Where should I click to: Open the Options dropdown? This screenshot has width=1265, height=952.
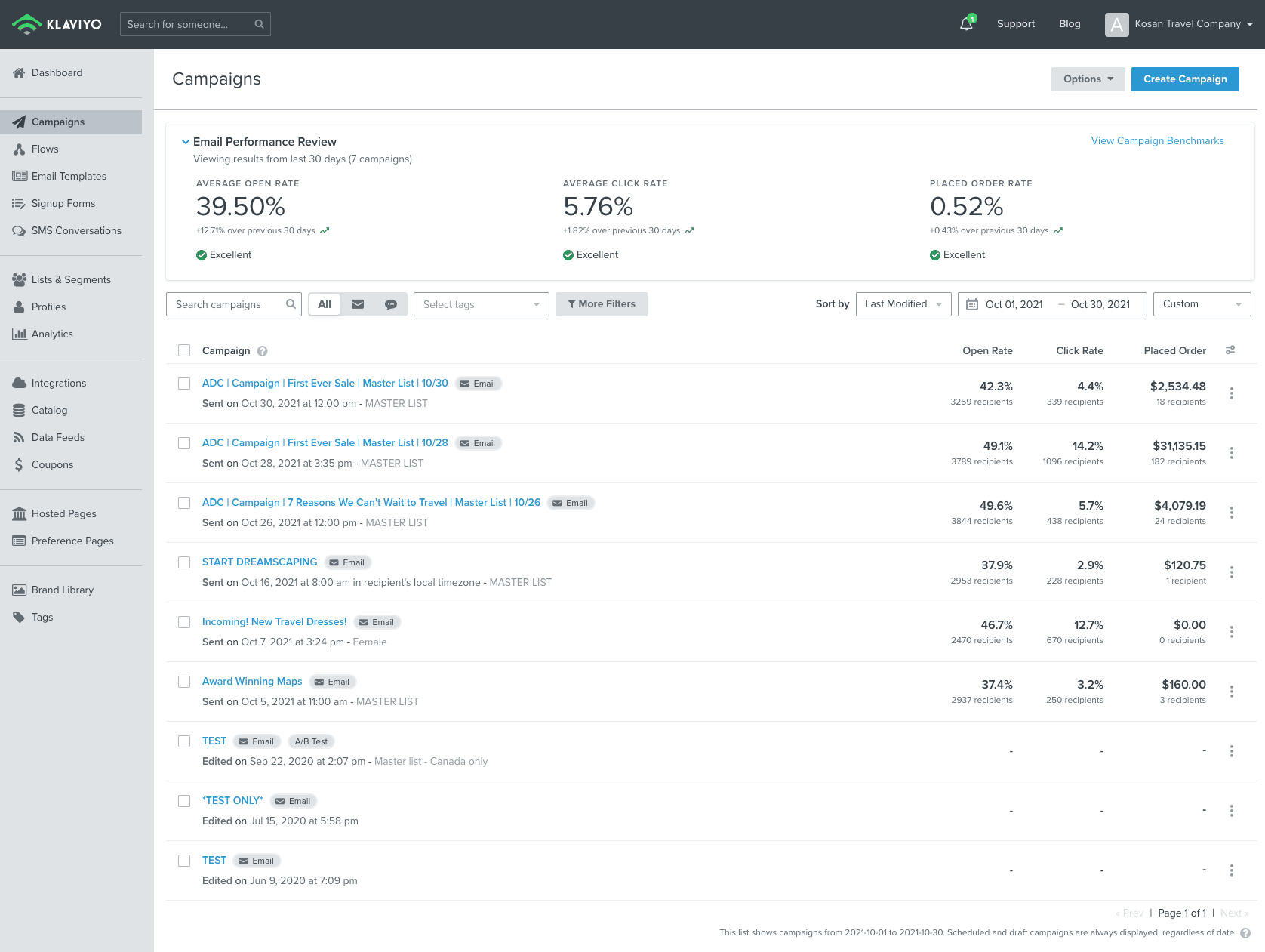pyautogui.click(x=1088, y=79)
